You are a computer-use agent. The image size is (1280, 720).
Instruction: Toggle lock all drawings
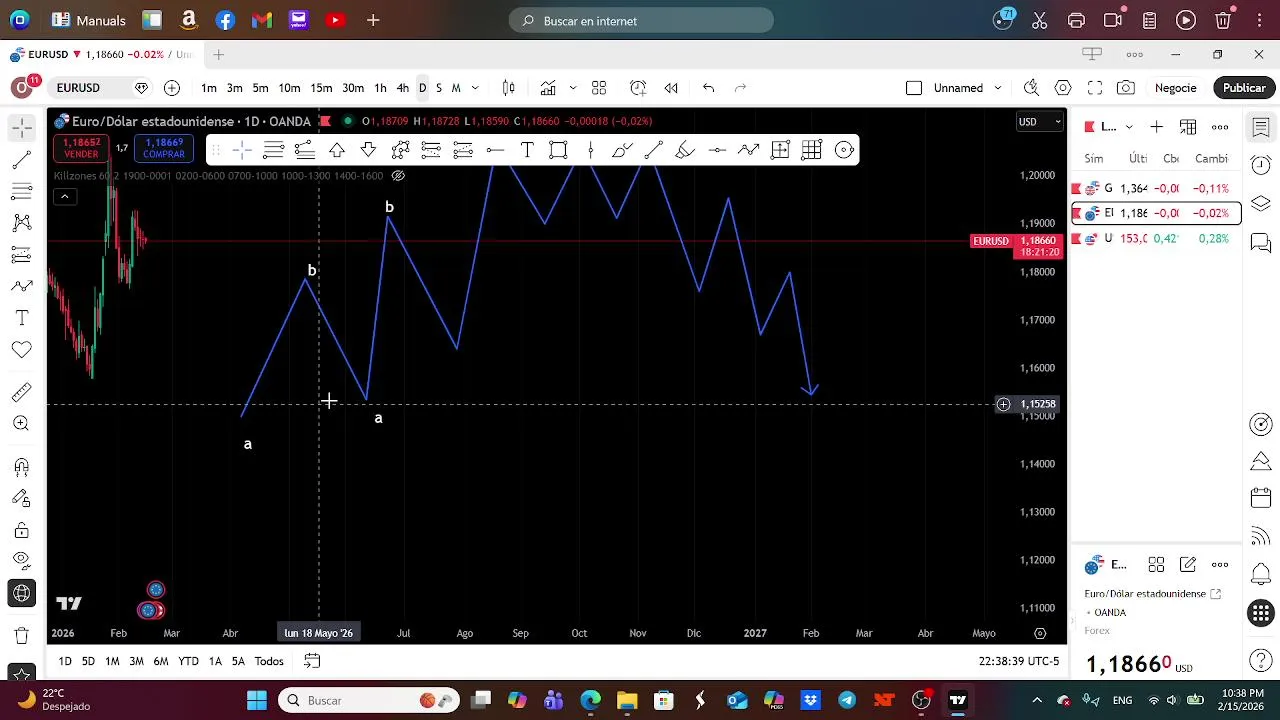[x=22, y=530]
